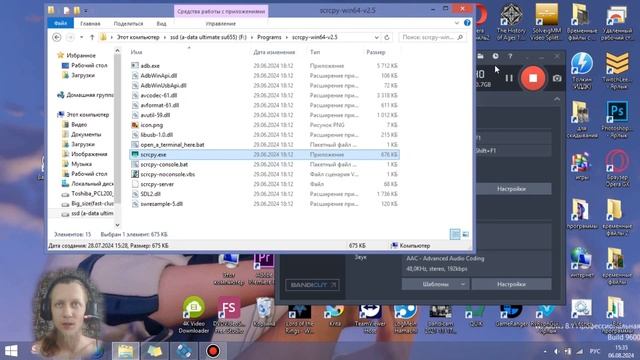Screen dimensions: 640x360
Task: Open Recycle Bin desktop icon
Action: click(x=264, y=312)
